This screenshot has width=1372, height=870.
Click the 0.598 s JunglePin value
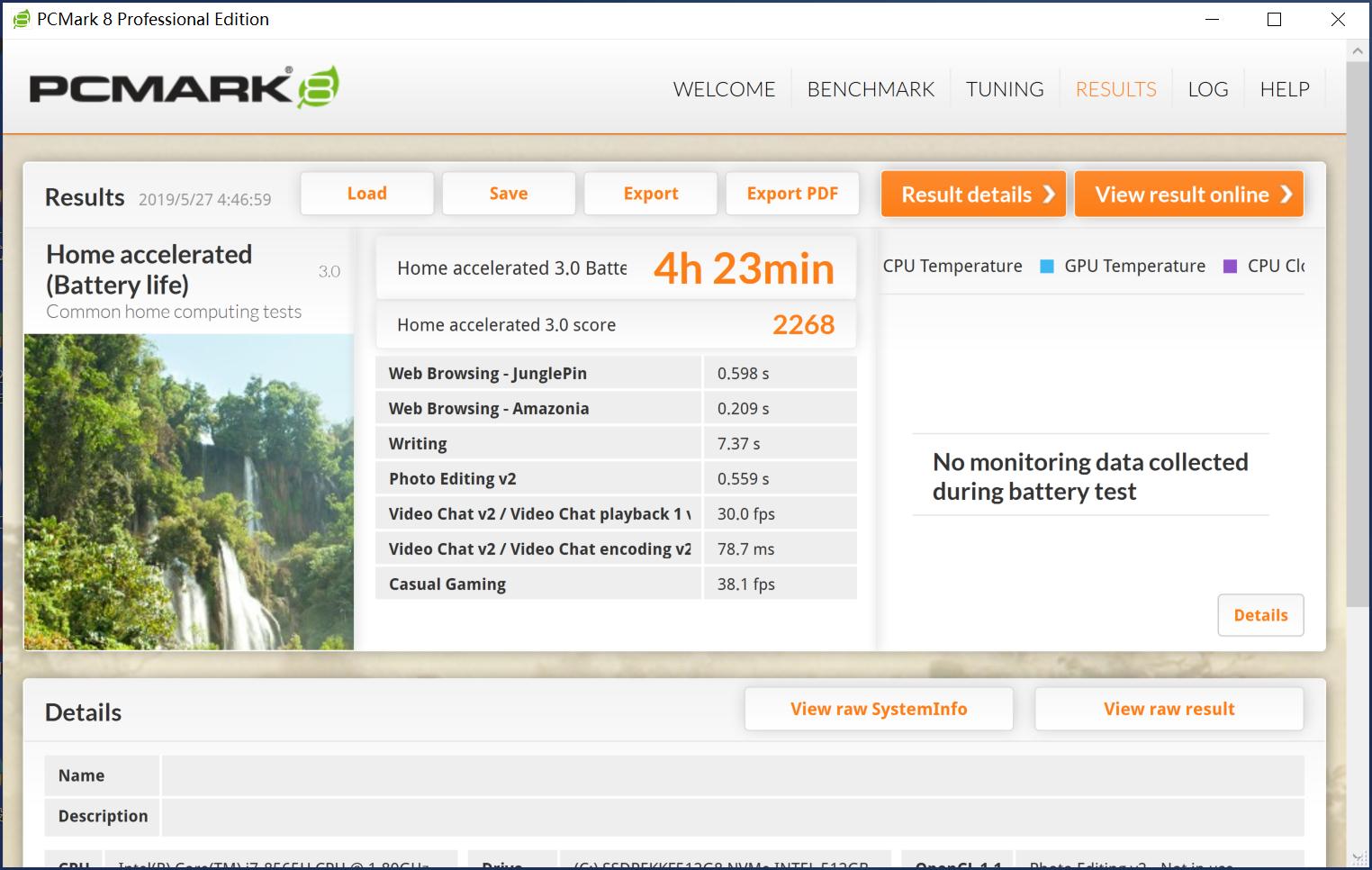743,373
